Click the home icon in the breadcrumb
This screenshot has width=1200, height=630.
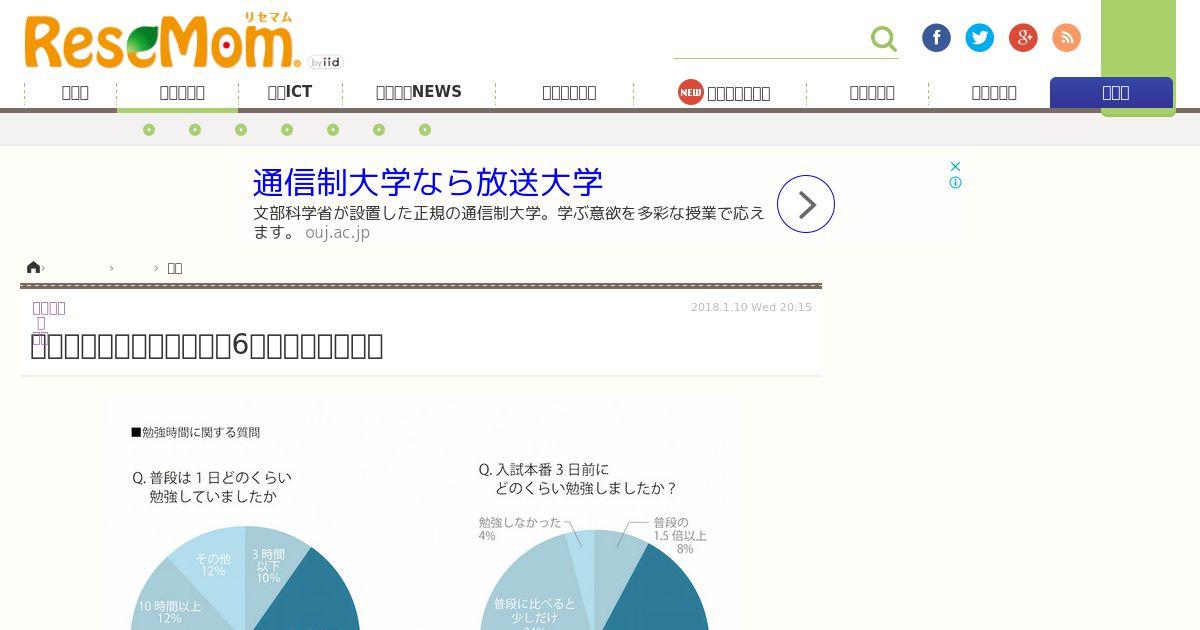tap(33, 267)
